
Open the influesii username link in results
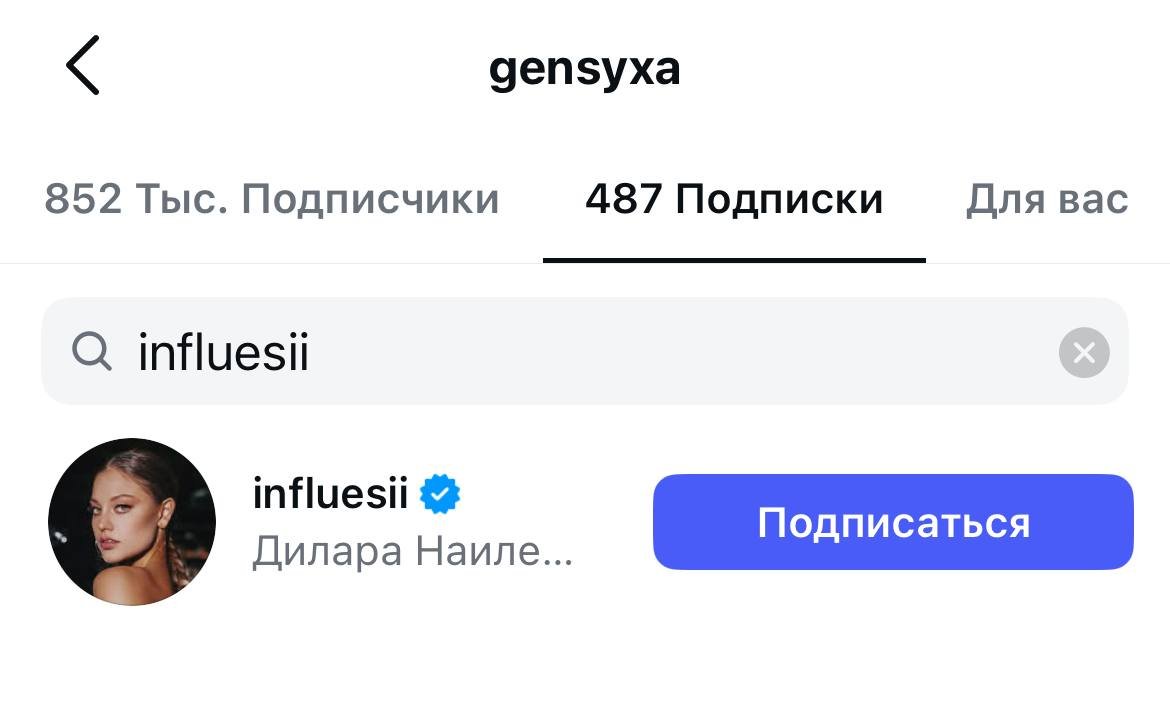click(330, 494)
